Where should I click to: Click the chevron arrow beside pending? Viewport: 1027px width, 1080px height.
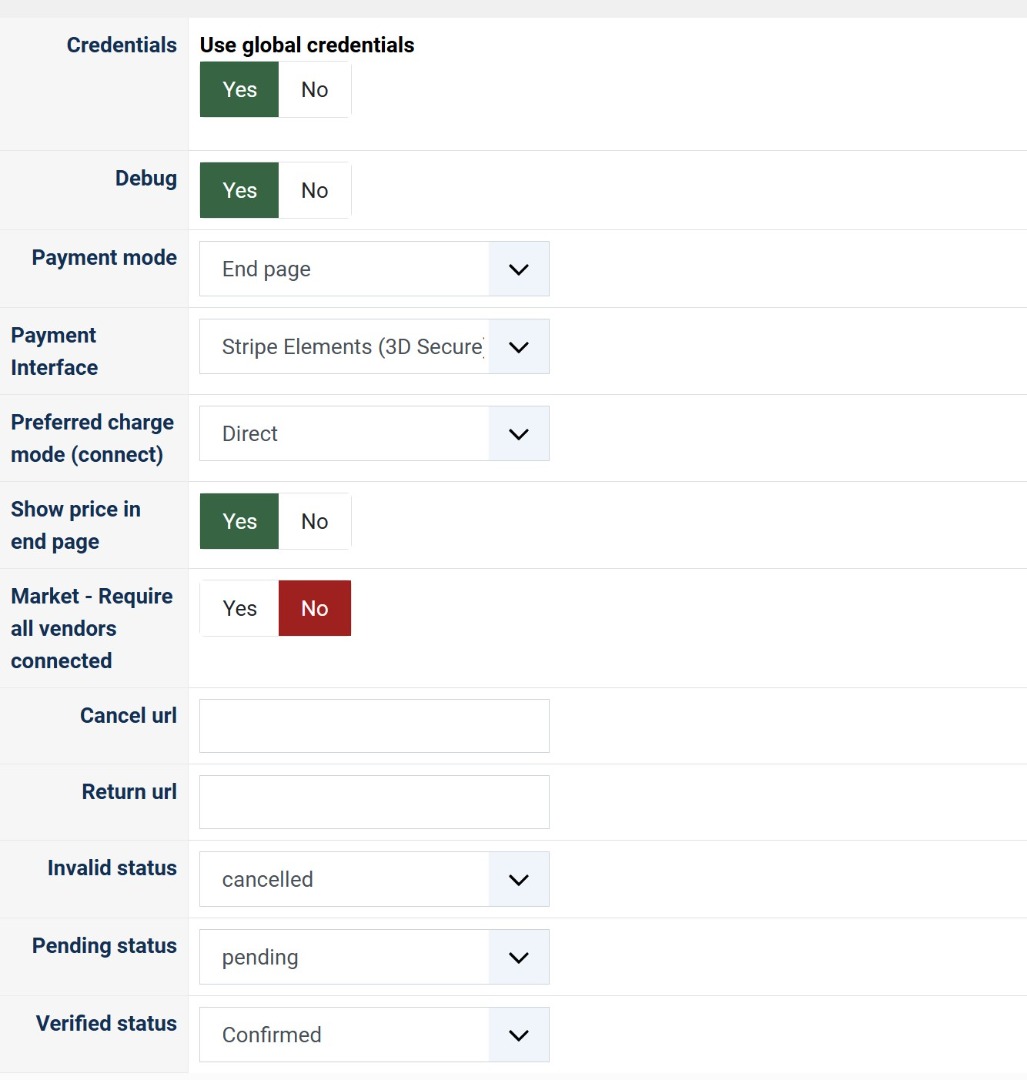click(519, 957)
